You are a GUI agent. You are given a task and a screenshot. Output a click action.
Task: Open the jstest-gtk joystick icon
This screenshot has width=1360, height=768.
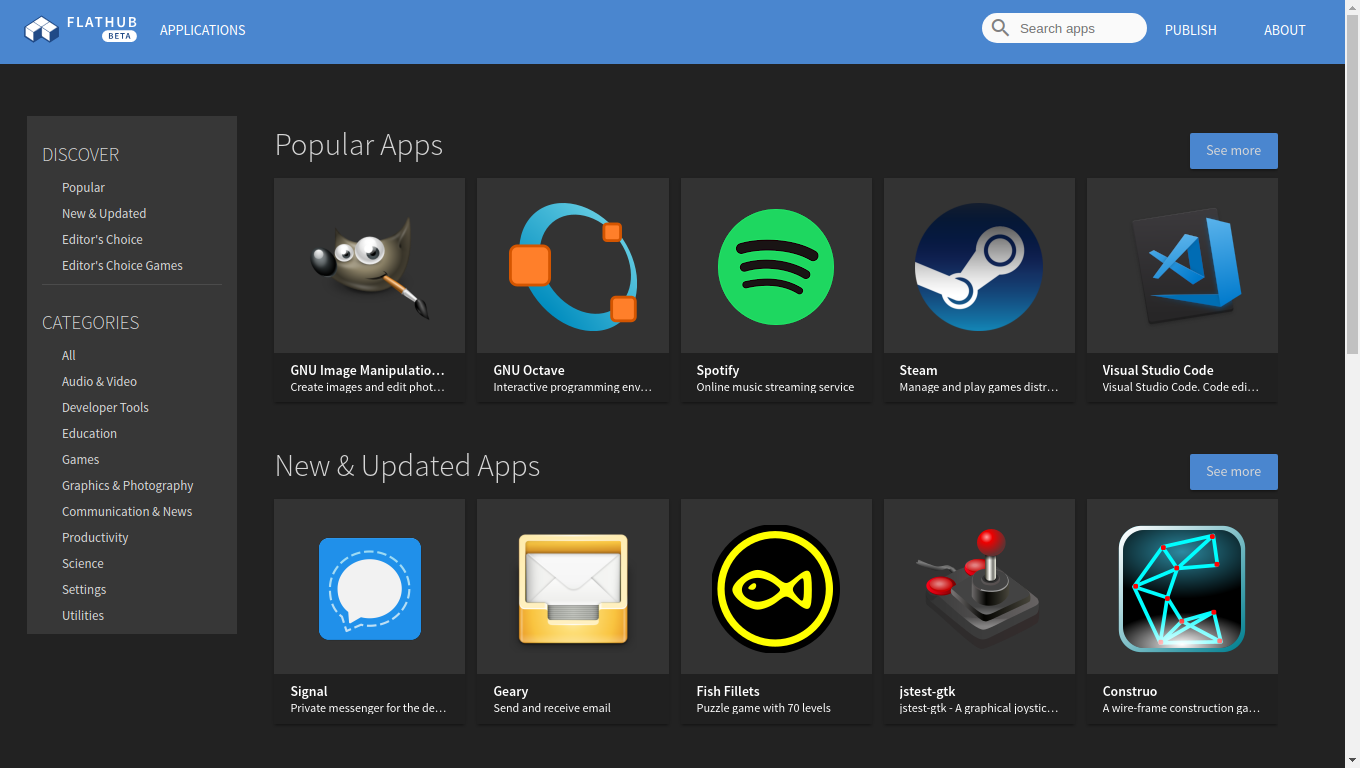point(979,588)
